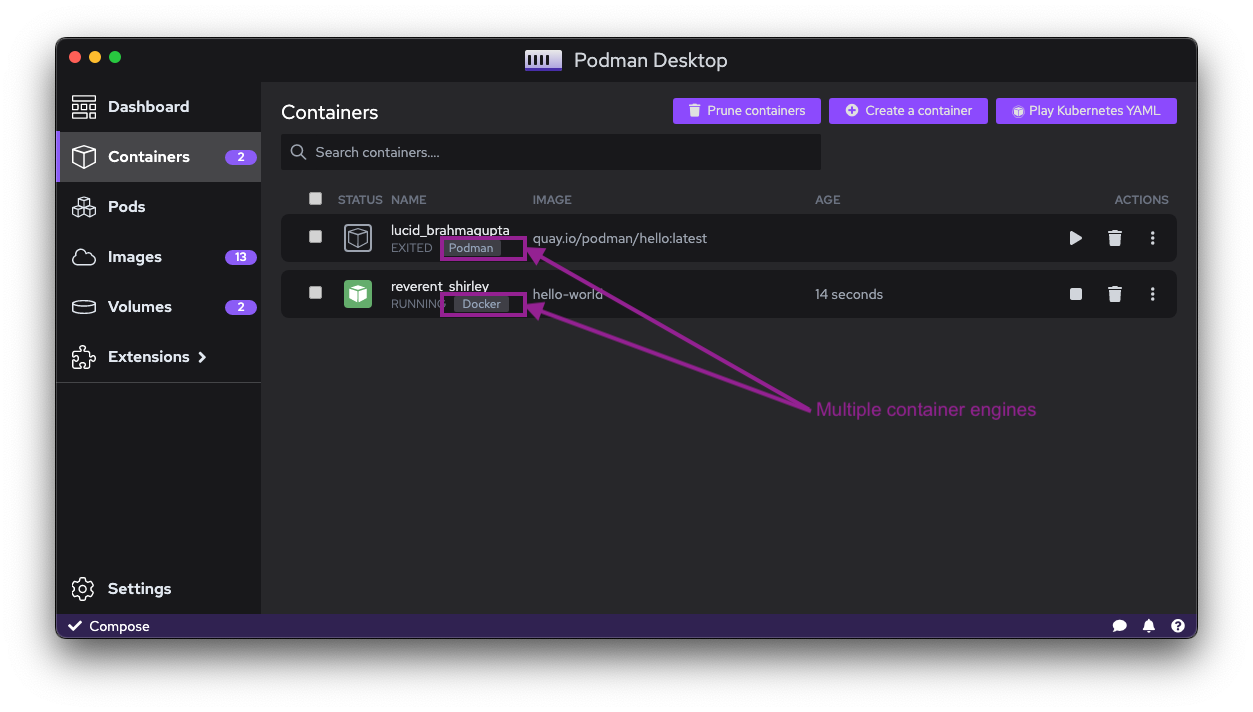Toggle the select-all containers checkbox
The height and width of the screenshot is (712, 1253).
[316, 199]
